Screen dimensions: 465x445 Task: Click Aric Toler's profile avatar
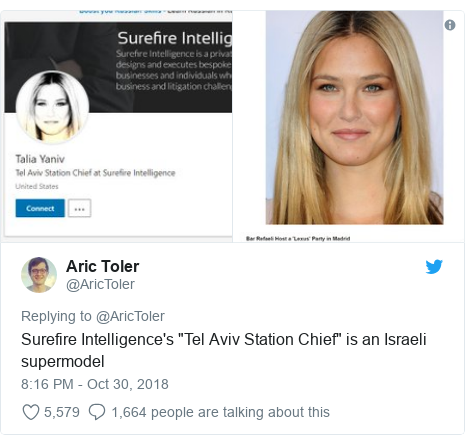point(39,275)
